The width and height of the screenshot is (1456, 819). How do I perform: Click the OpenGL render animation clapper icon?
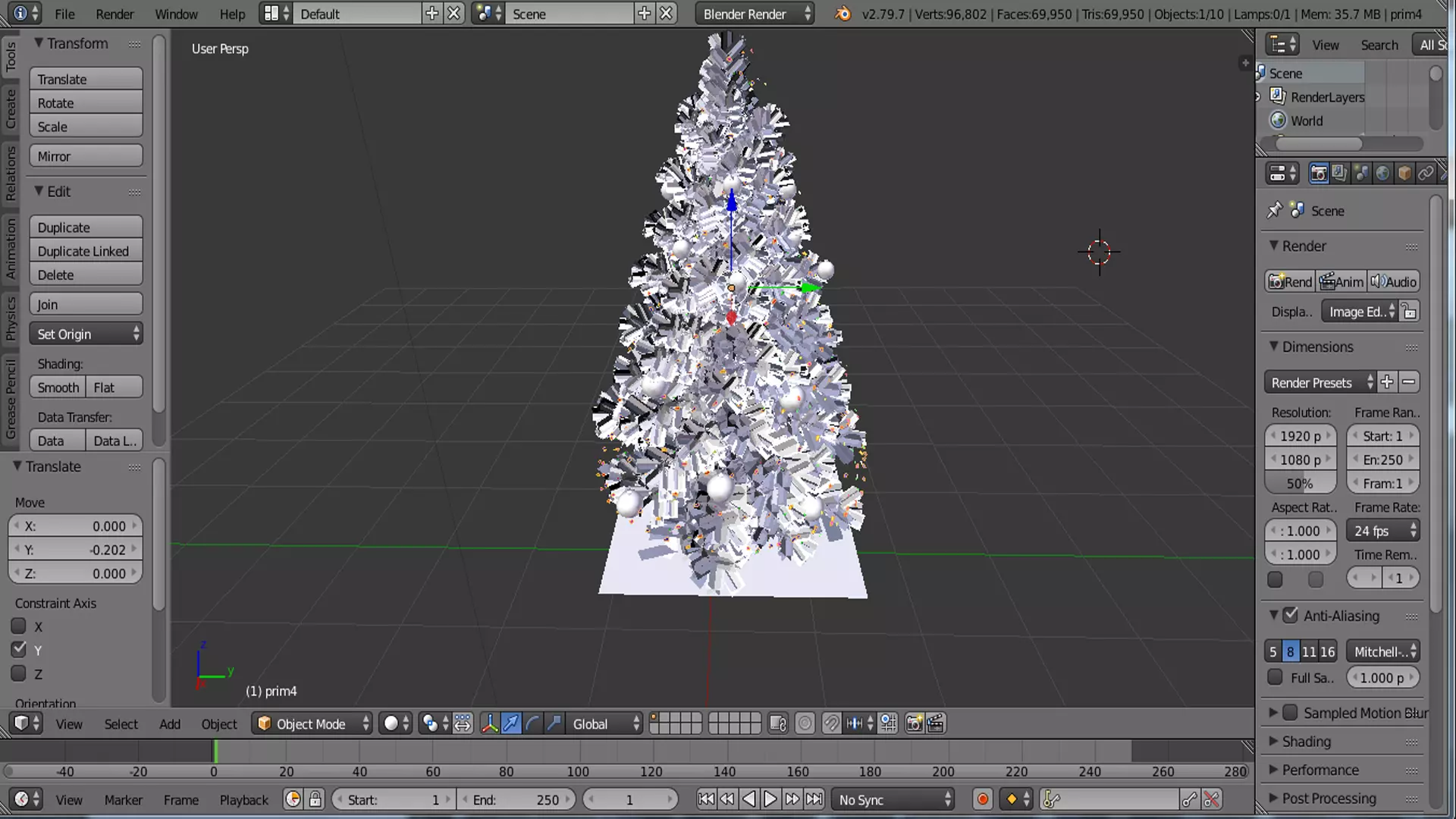click(936, 723)
